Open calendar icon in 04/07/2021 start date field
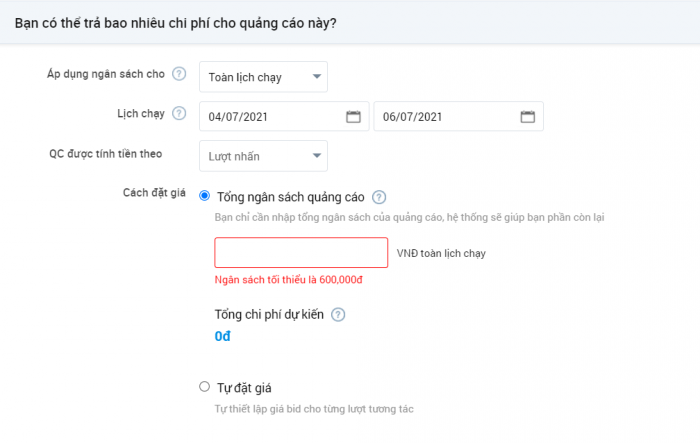Image resolution: width=700 pixels, height=443 pixels. pyautogui.click(x=353, y=117)
